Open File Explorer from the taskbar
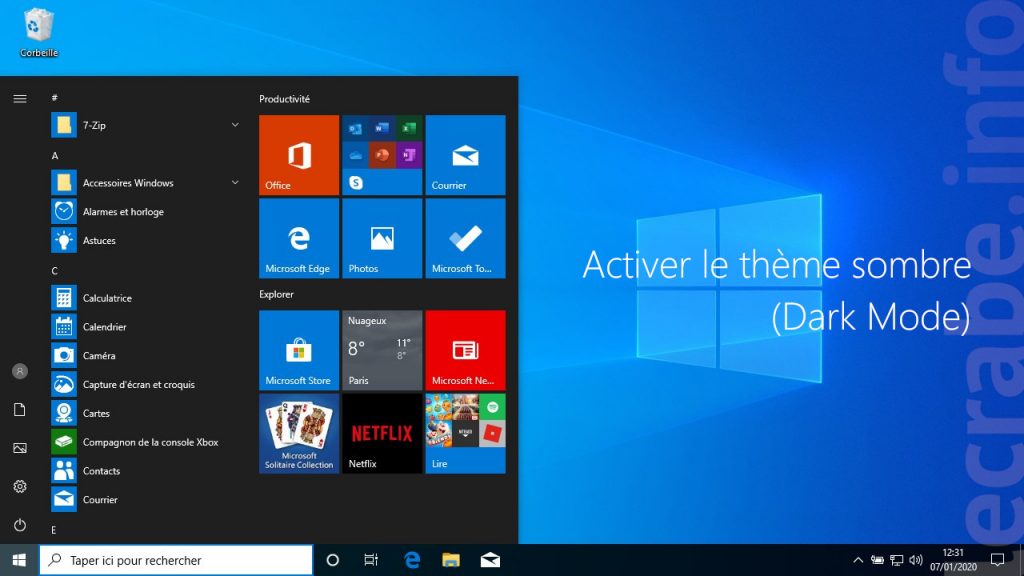This screenshot has width=1024, height=576. tap(450, 560)
